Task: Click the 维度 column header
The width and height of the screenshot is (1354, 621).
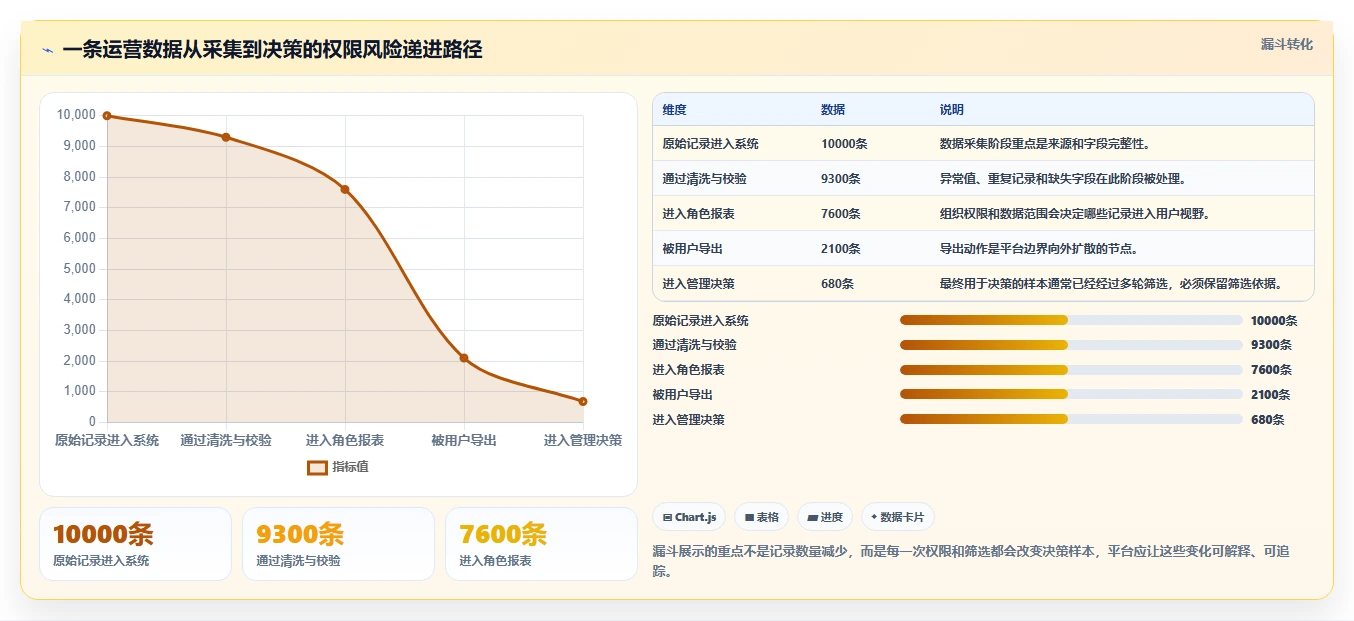Action: point(674,110)
